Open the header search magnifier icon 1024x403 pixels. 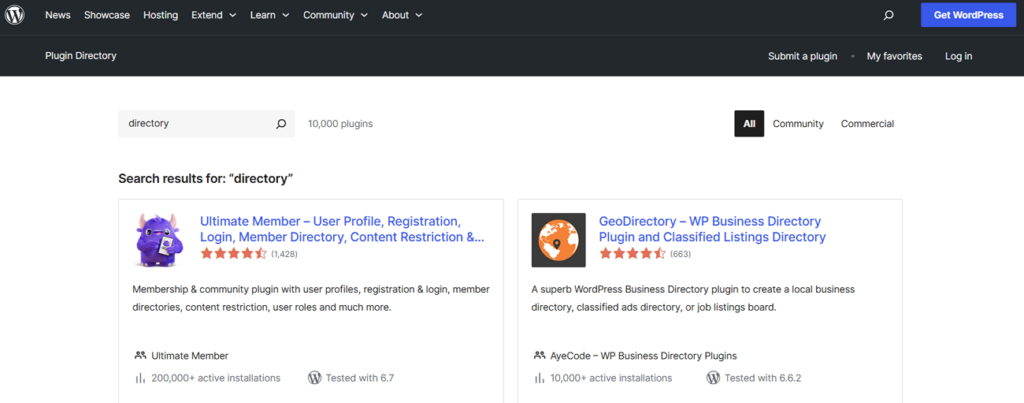[x=888, y=15]
